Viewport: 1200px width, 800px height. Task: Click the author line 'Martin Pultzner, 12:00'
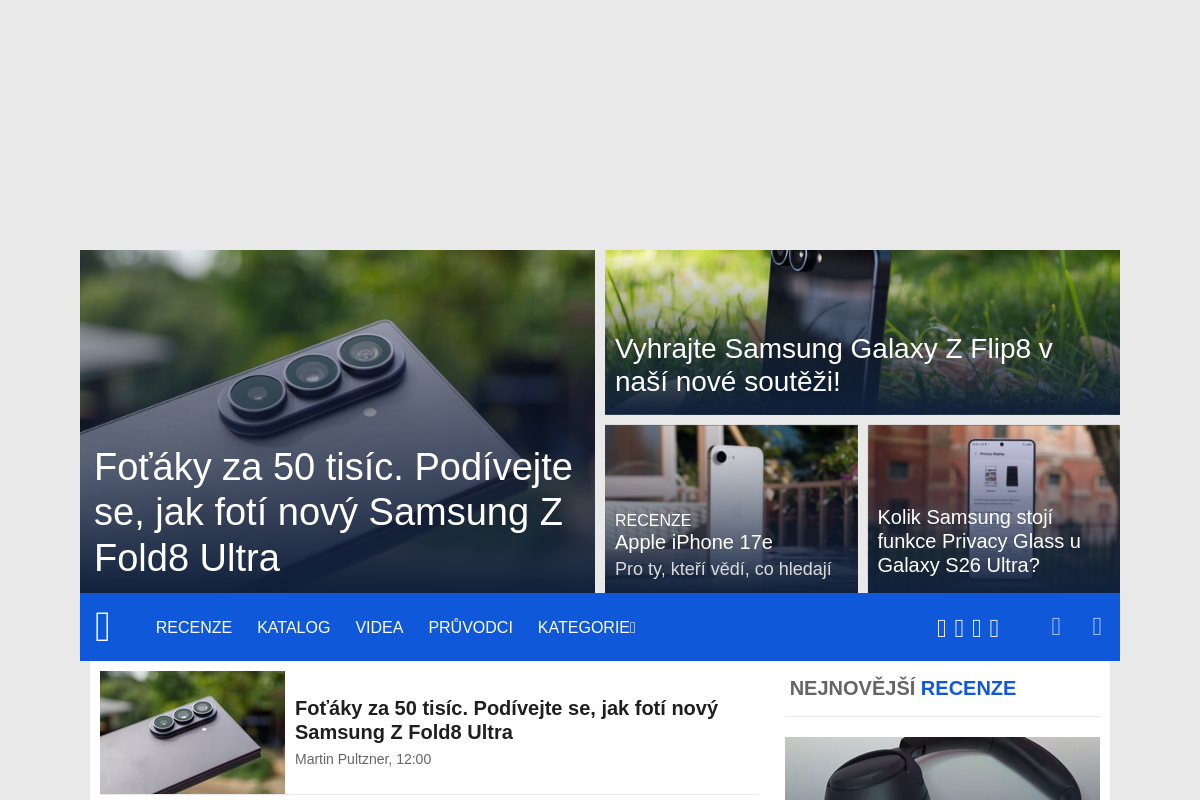363,759
